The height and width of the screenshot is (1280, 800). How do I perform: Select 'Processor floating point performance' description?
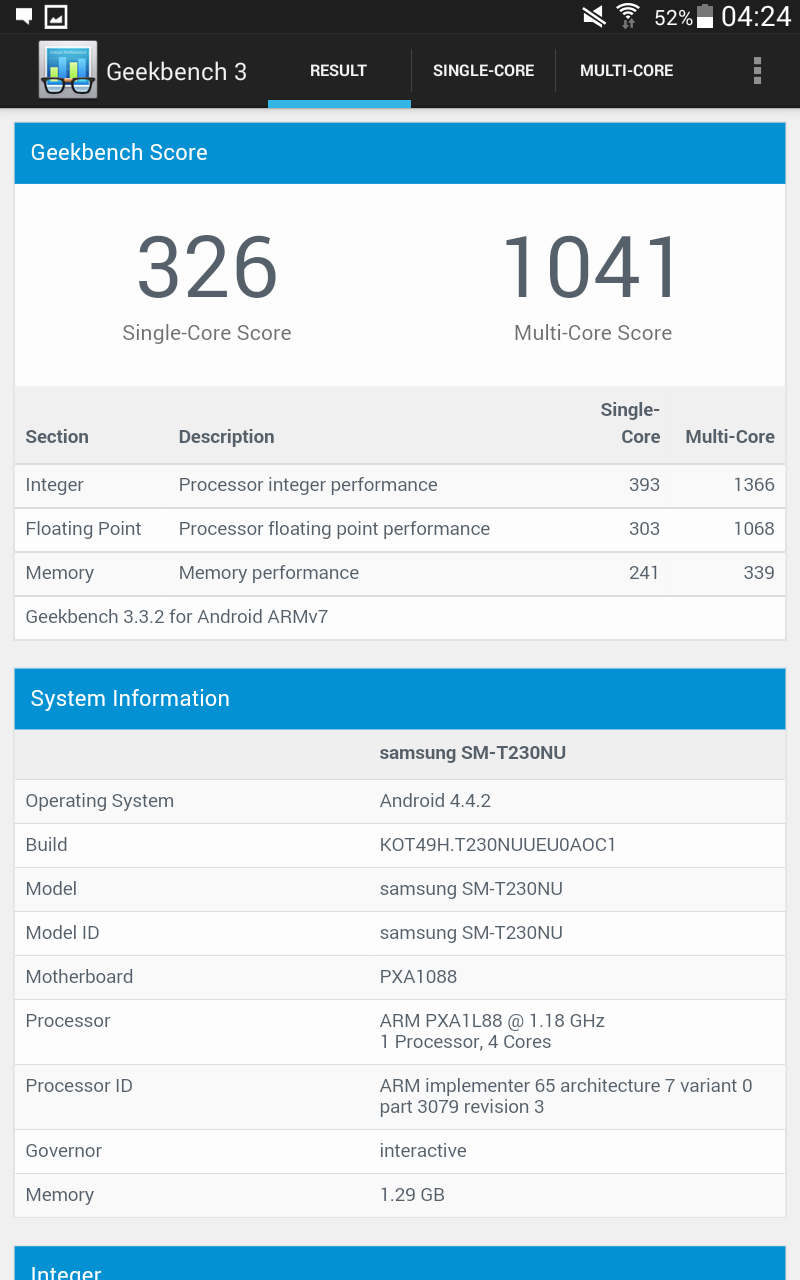coord(334,529)
